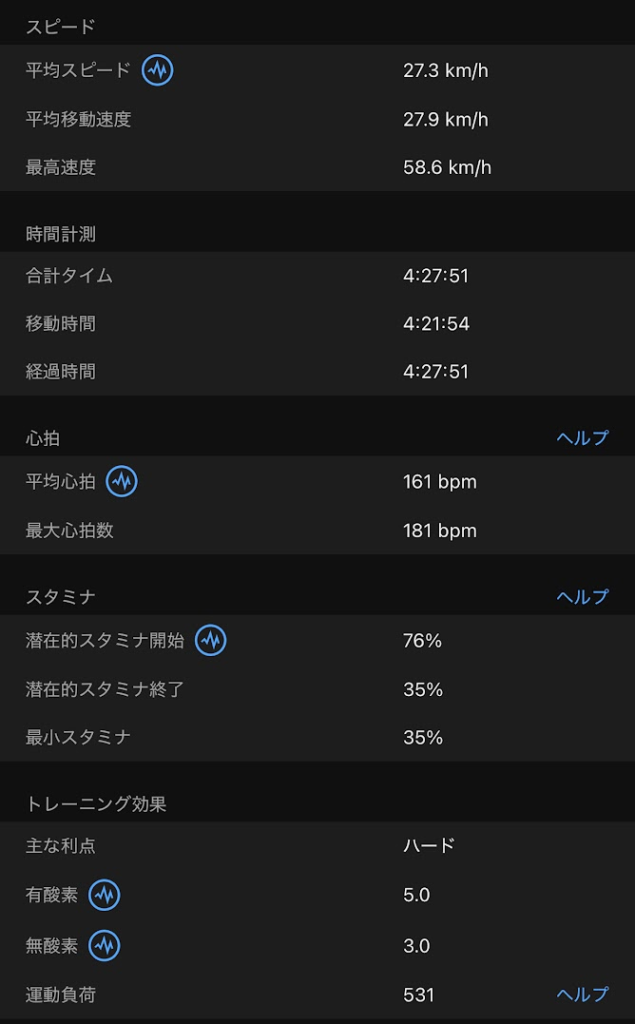
Task: Open ヘルプ link in 心拍 section
Action: coord(582,438)
